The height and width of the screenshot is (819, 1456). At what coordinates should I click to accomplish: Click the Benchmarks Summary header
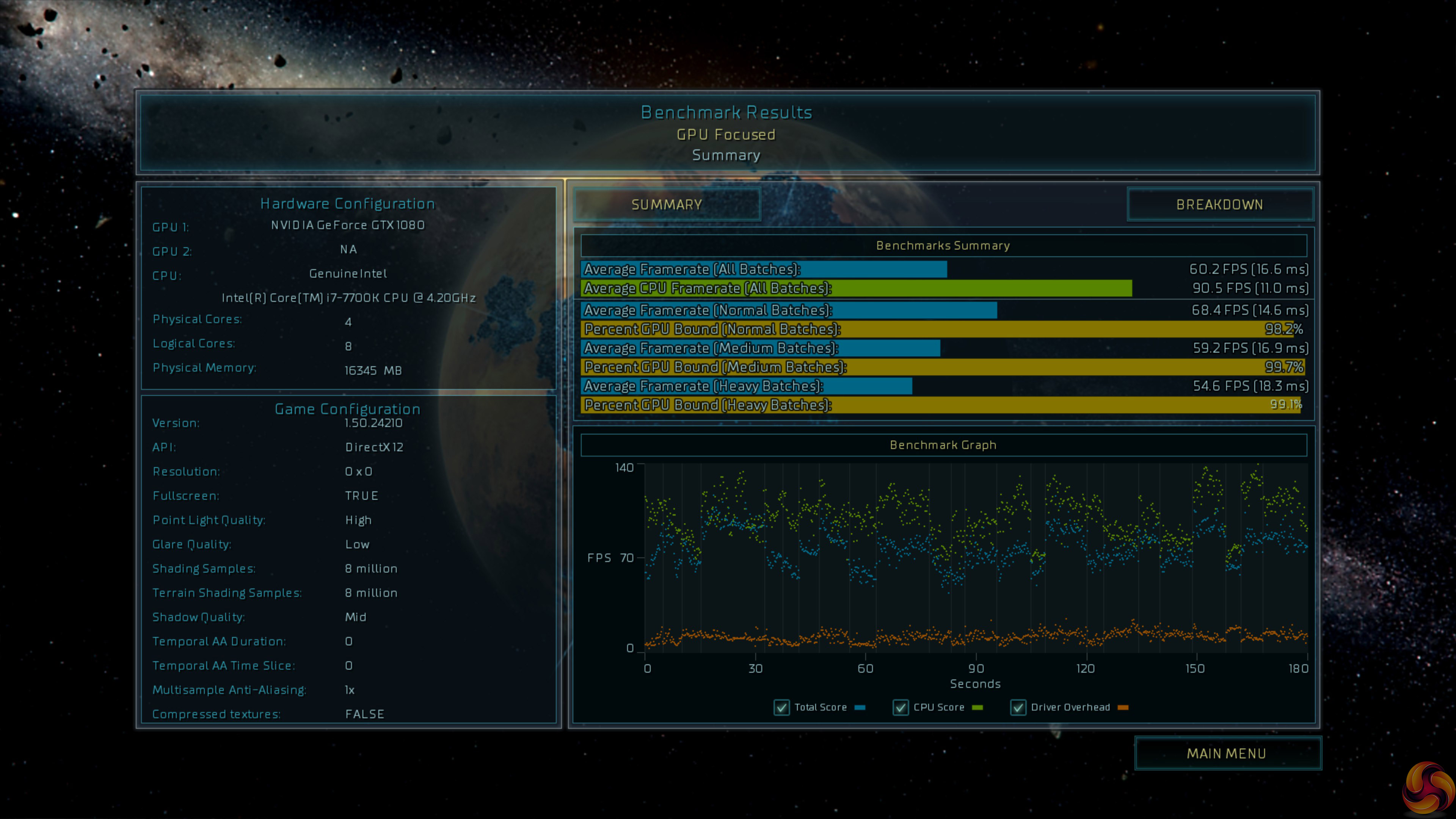[x=943, y=245]
